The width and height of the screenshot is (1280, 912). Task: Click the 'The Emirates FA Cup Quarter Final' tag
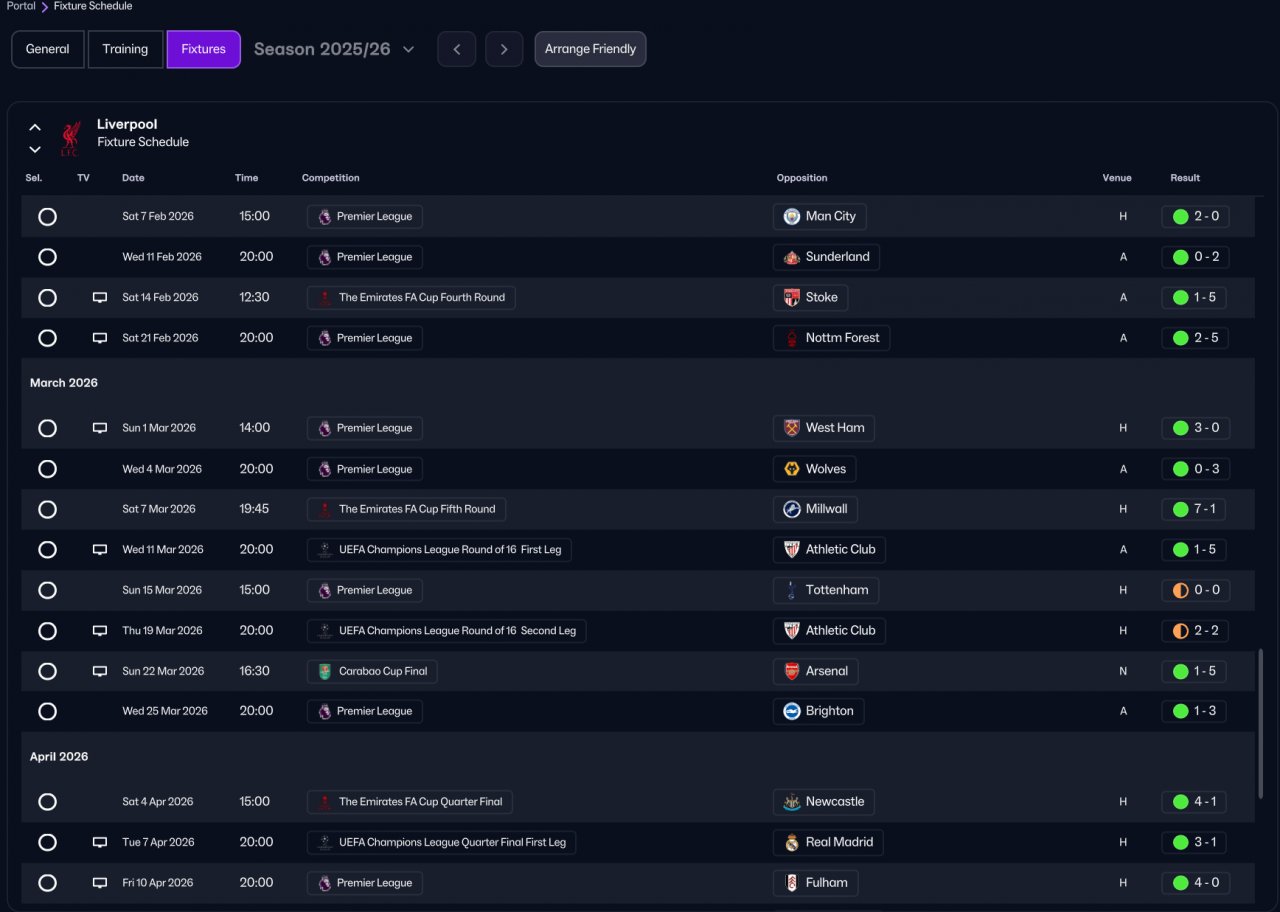(x=410, y=802)
